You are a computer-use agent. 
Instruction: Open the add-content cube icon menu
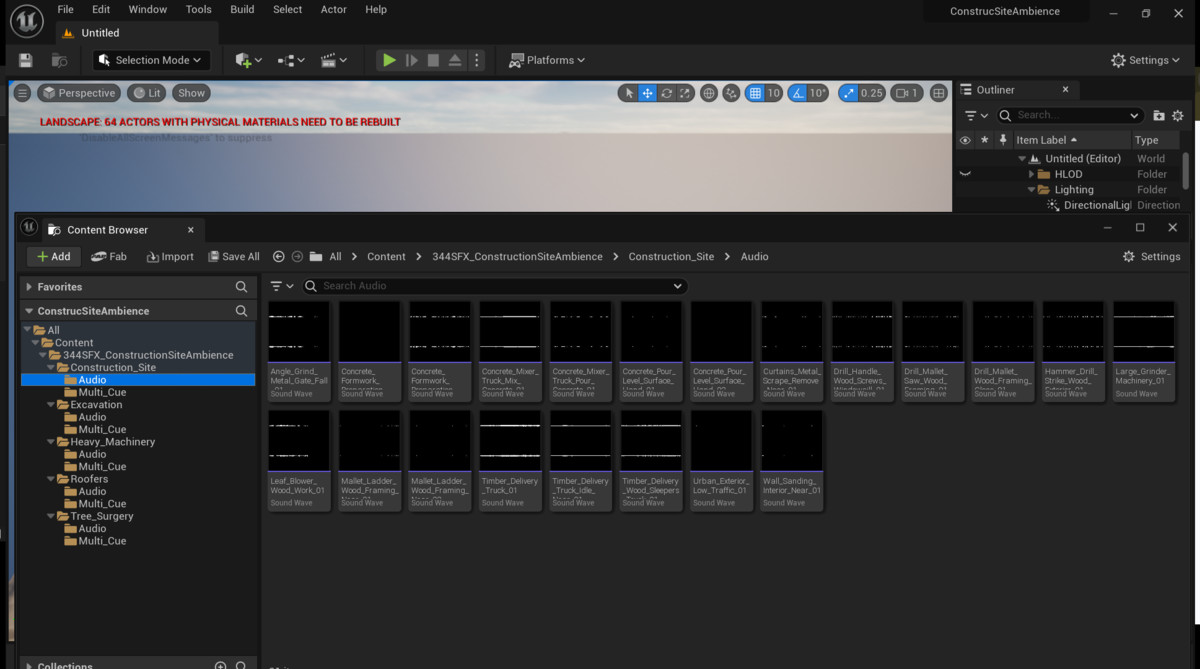247,60
